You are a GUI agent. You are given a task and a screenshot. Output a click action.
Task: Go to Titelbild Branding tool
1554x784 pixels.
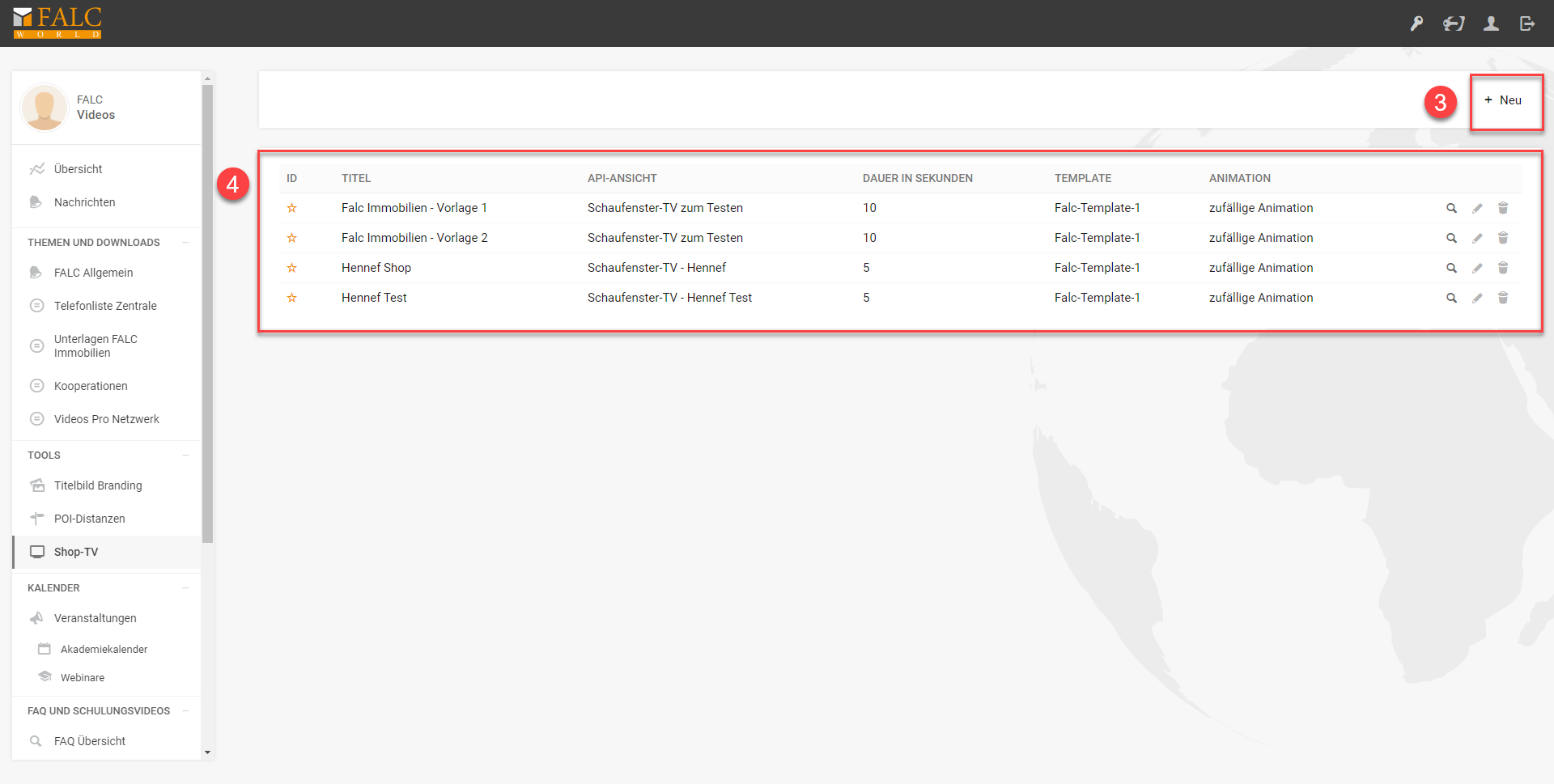click(98, 485)
